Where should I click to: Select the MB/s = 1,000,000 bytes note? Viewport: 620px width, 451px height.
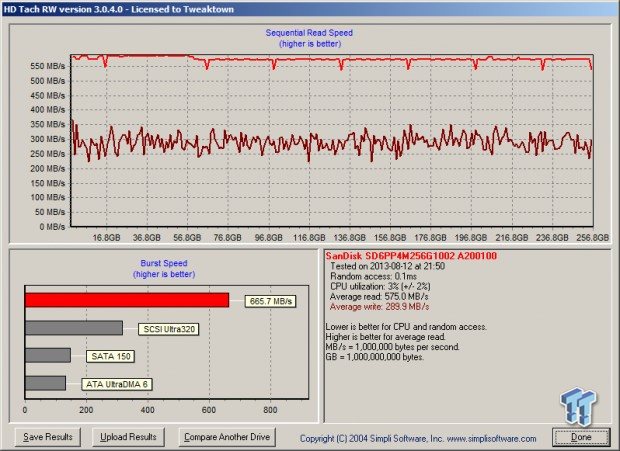[393, 347]
